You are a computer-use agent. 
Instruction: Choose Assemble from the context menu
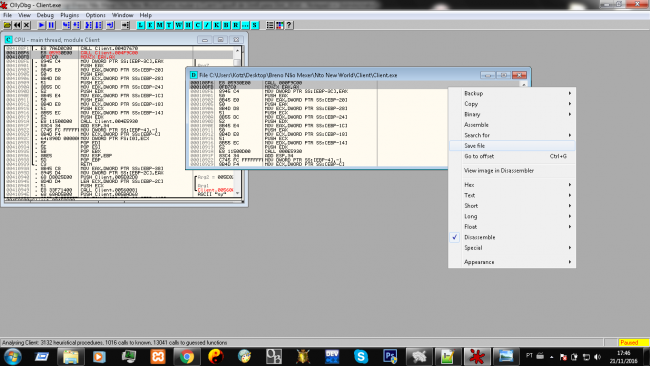click(x=512, y=125)
